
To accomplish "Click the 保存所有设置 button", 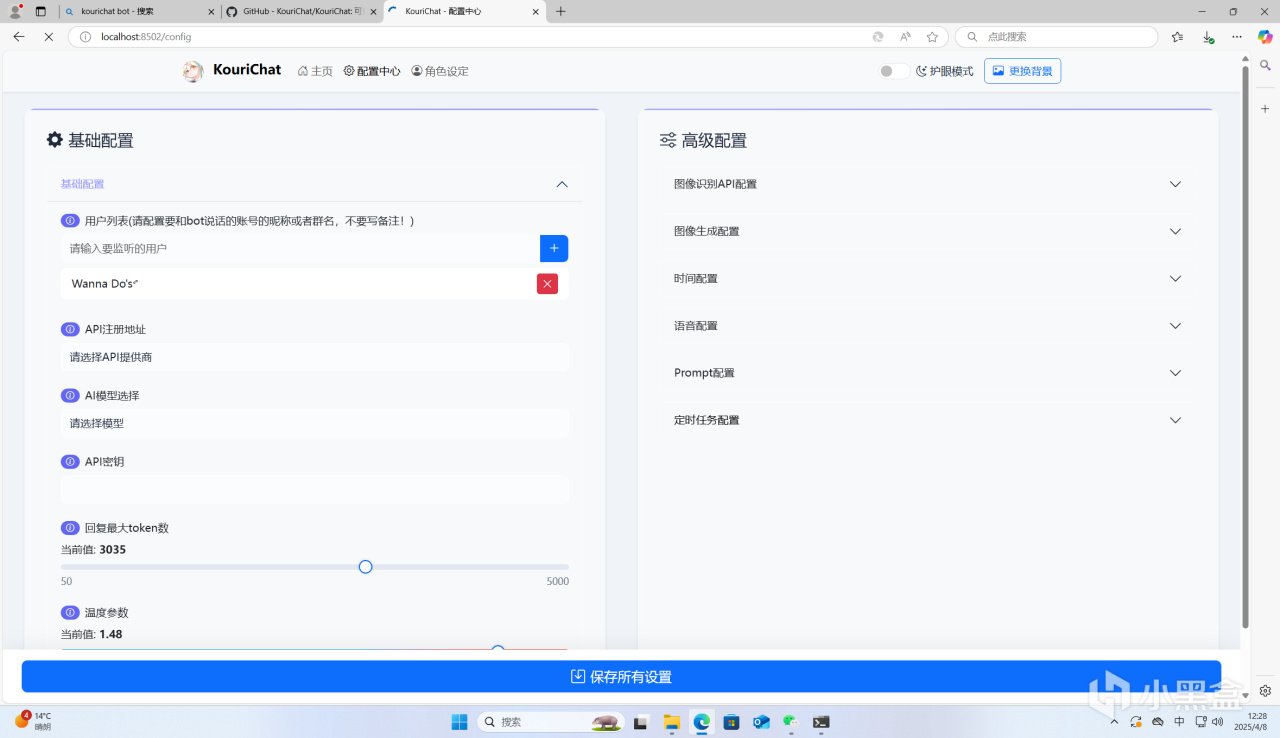I will pos(621,677).
